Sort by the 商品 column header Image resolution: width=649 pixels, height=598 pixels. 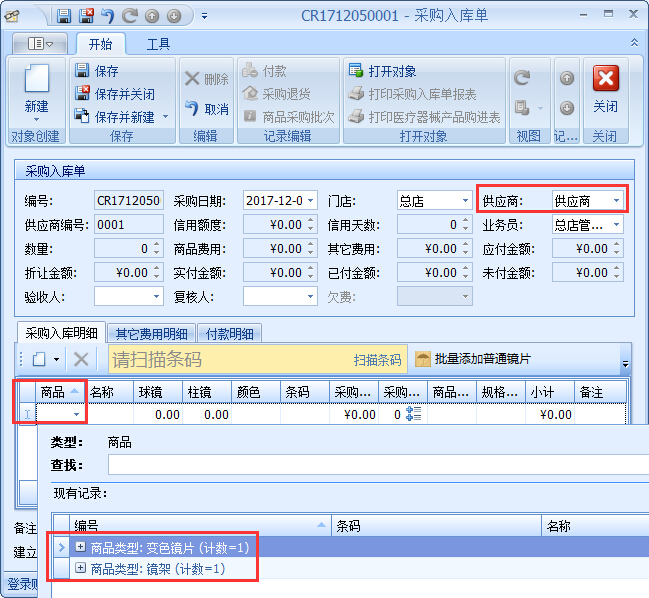[x=60, y=392]
